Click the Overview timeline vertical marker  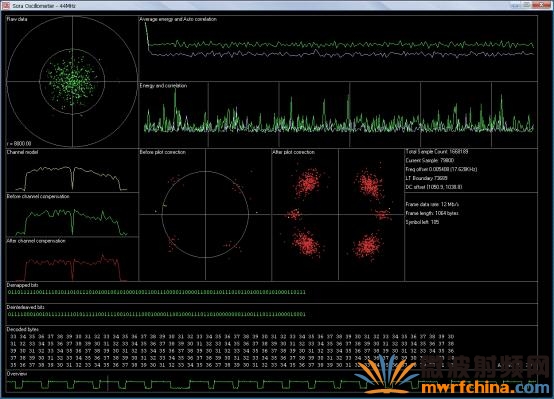click(107, 383)
